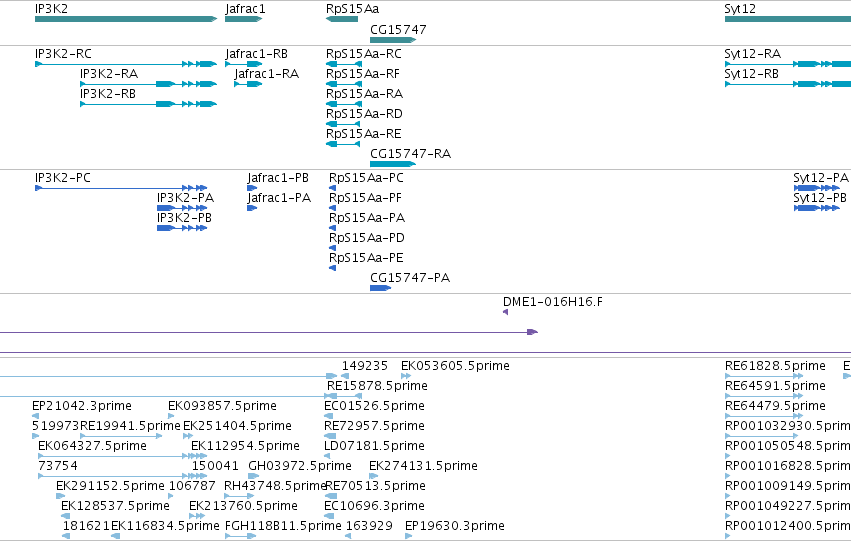851x541 pixels.
Task: Click the EP19630.3prime EST label
Action: (455, 526)
